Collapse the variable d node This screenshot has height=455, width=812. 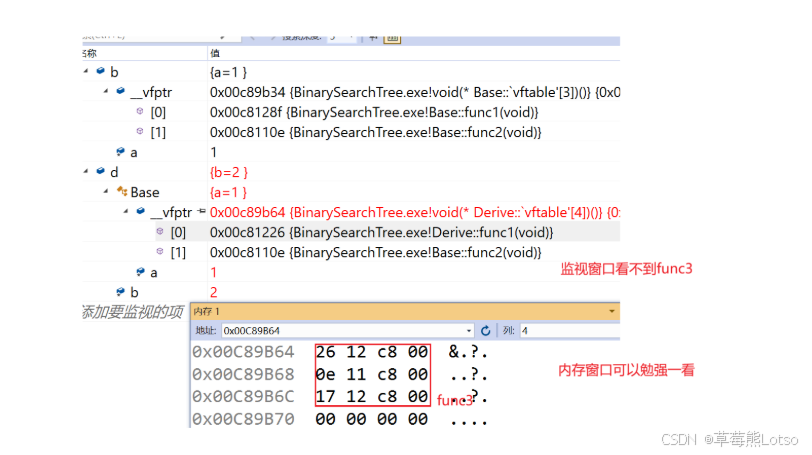pos(86,171)
